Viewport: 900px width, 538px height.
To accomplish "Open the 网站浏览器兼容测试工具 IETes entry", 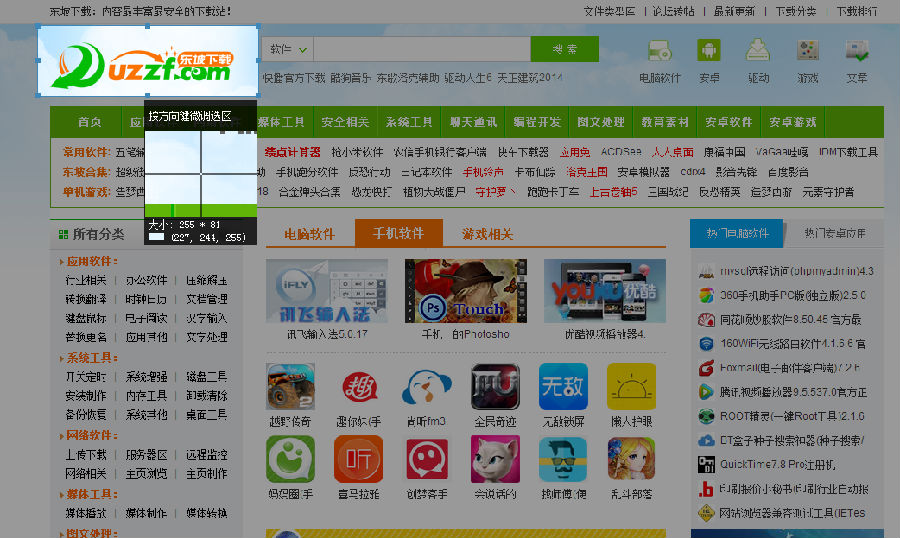I will pyautogui.click(x=793, y=513).
